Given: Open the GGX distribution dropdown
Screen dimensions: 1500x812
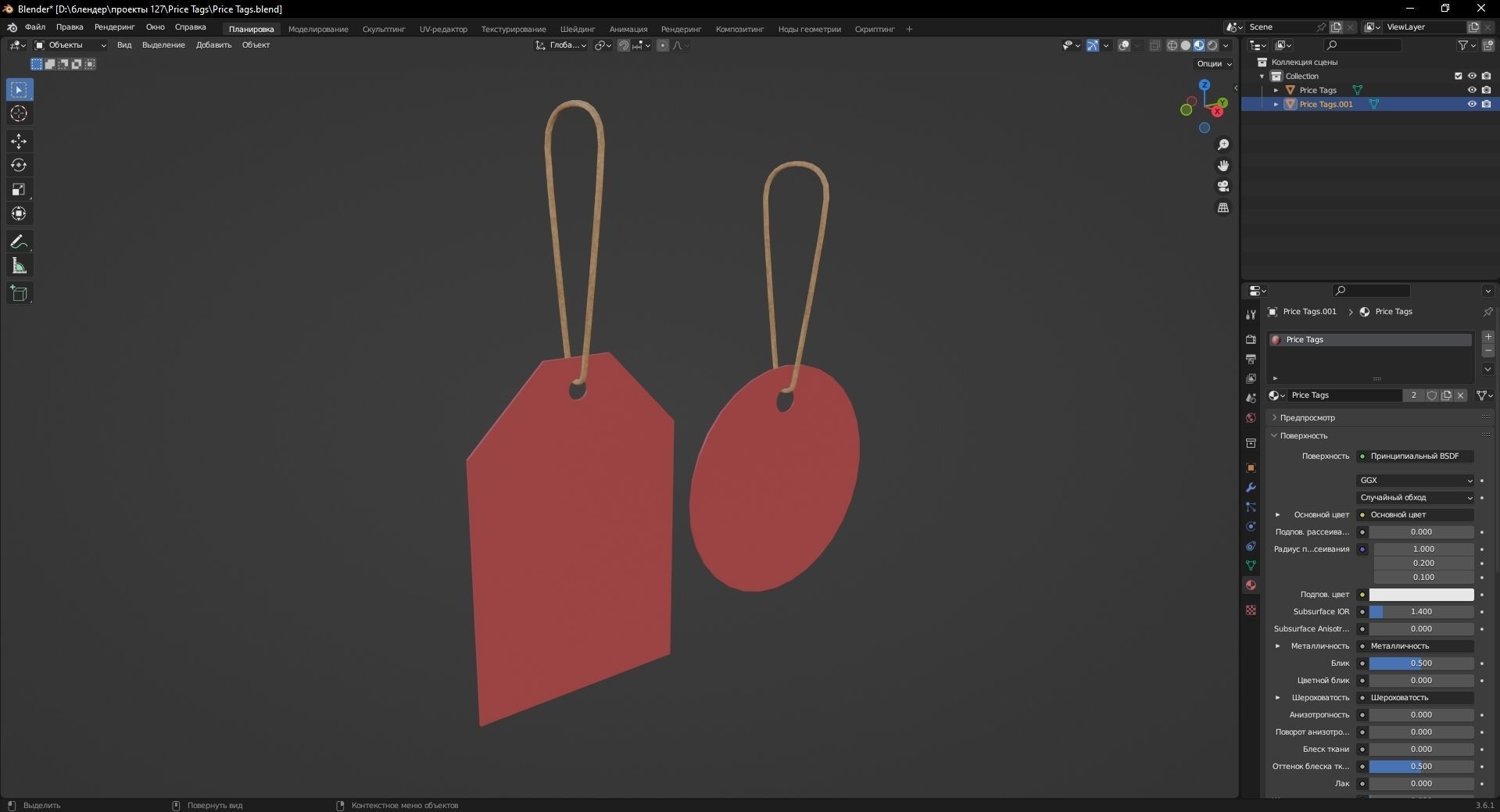Looking at the screenshot, I should 1415,480.
